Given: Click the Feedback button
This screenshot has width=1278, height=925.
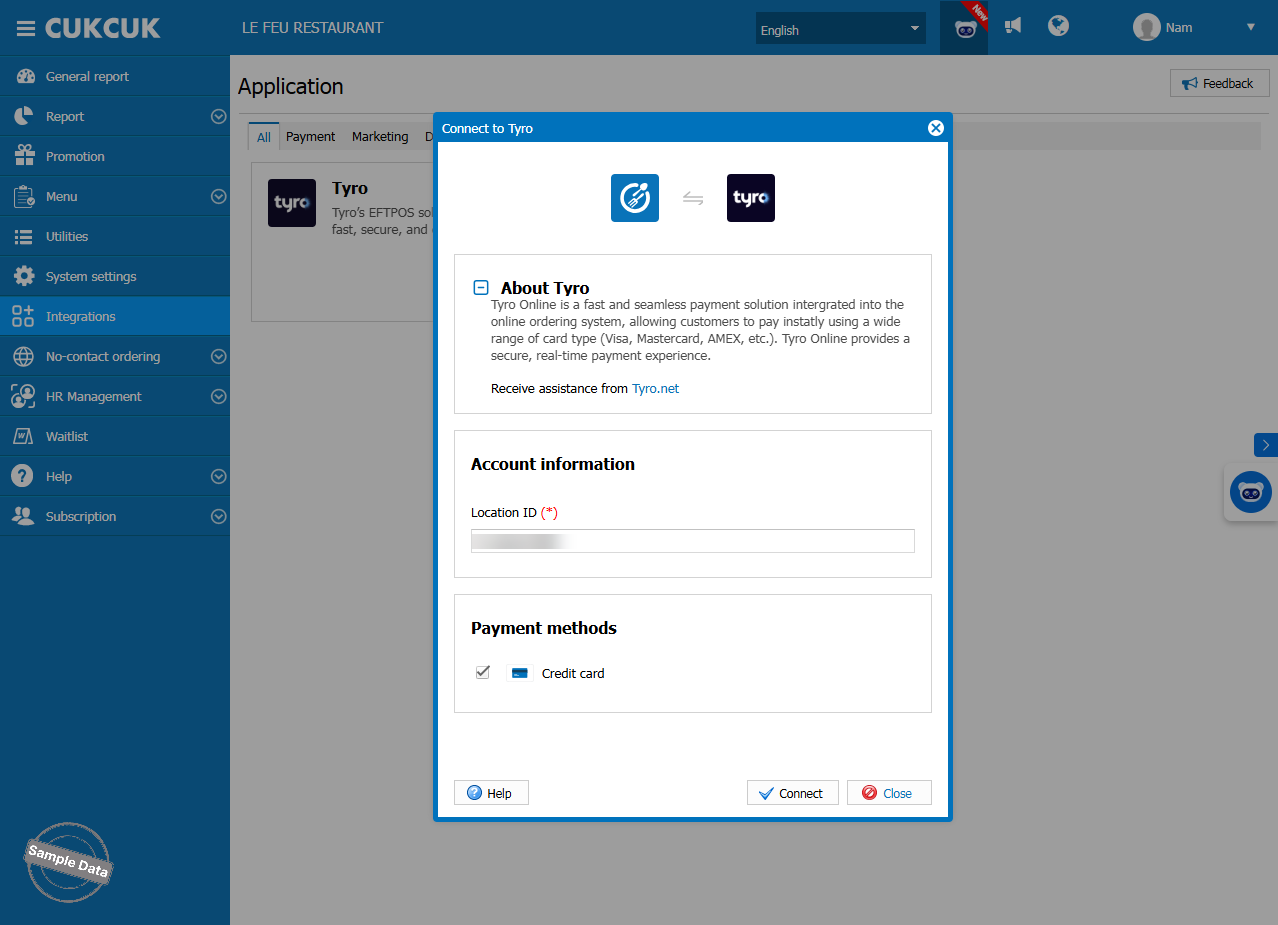Looking at the screenshot, I should pyautogui.click(x=1219, y=83).
